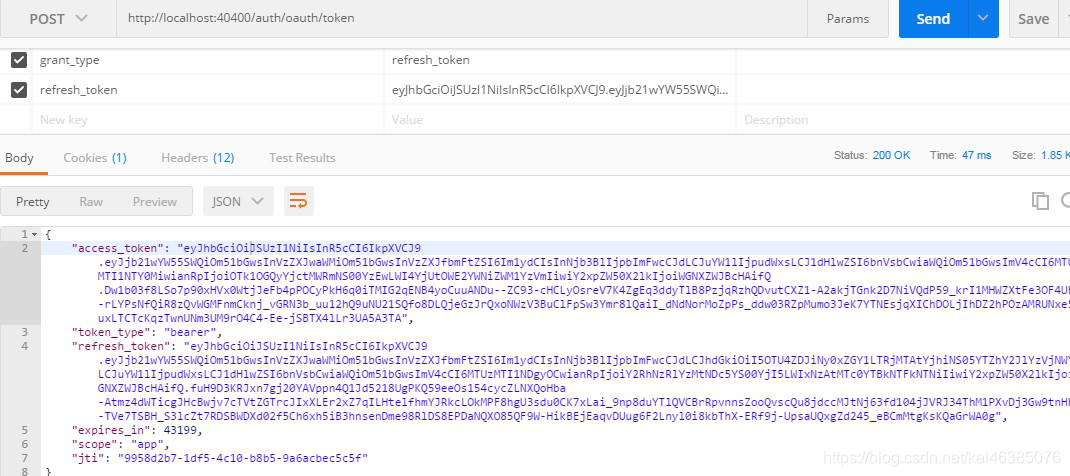Select the Raw view
Viewport: 1070px width, 476px height.
(x=91, y=201)
